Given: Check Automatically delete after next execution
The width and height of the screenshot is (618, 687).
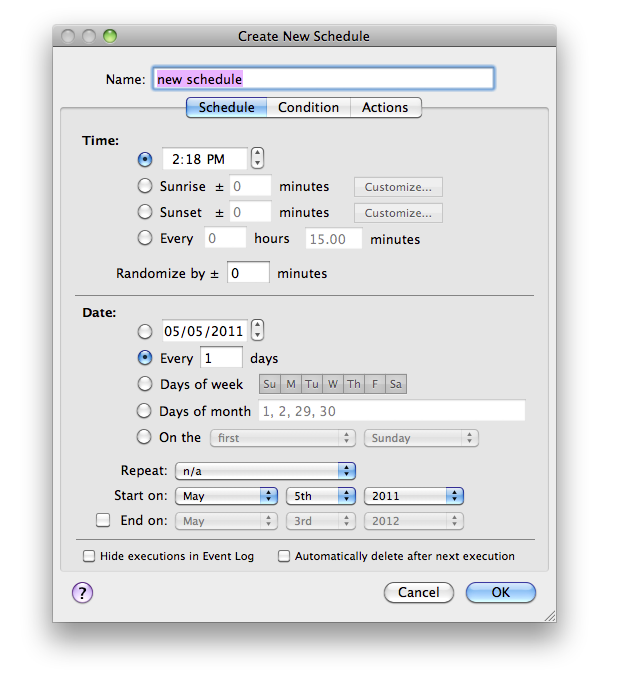Looking at the screenshot, I should tap(284, 556).
